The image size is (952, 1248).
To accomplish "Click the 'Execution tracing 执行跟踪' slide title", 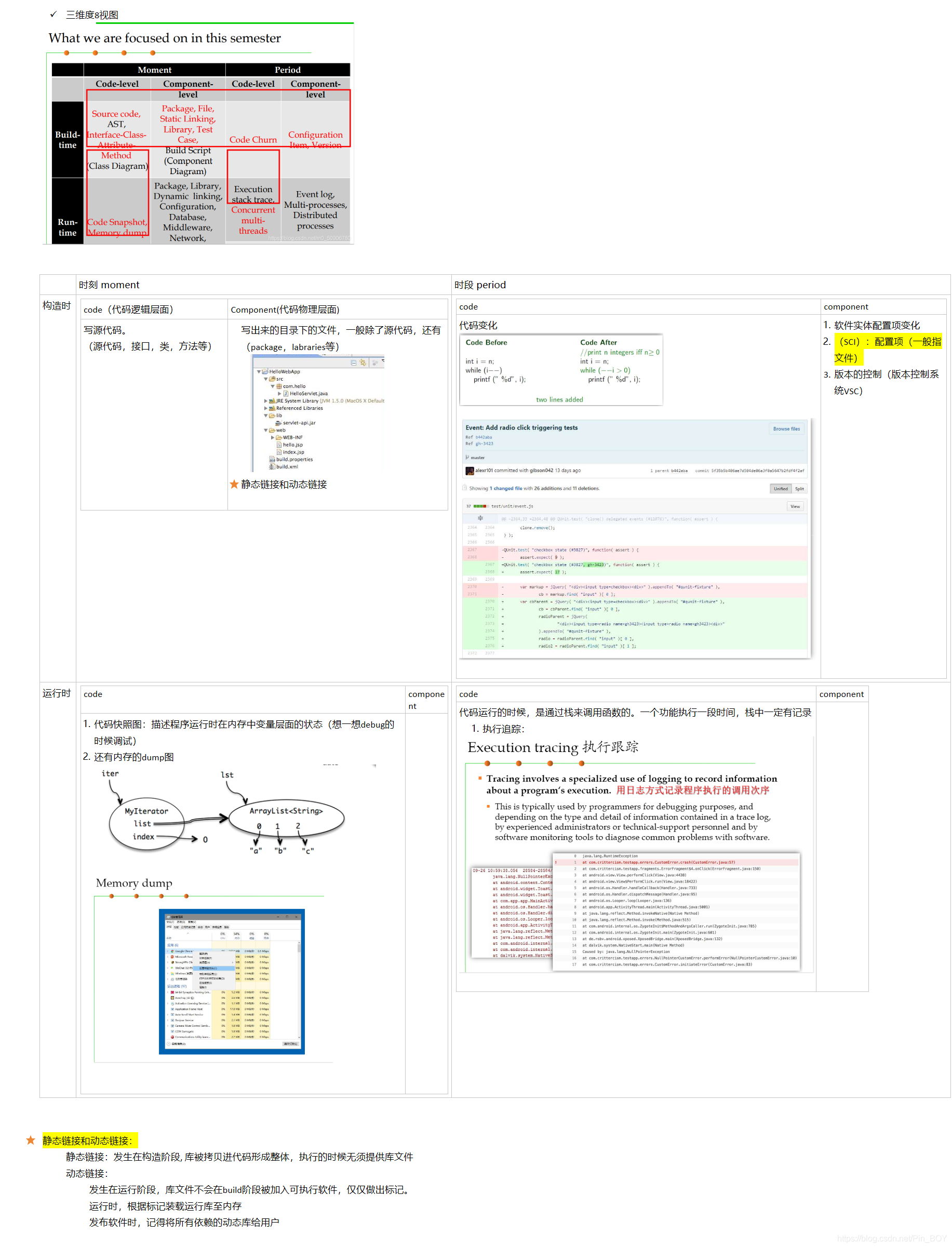I will [553, 747].
